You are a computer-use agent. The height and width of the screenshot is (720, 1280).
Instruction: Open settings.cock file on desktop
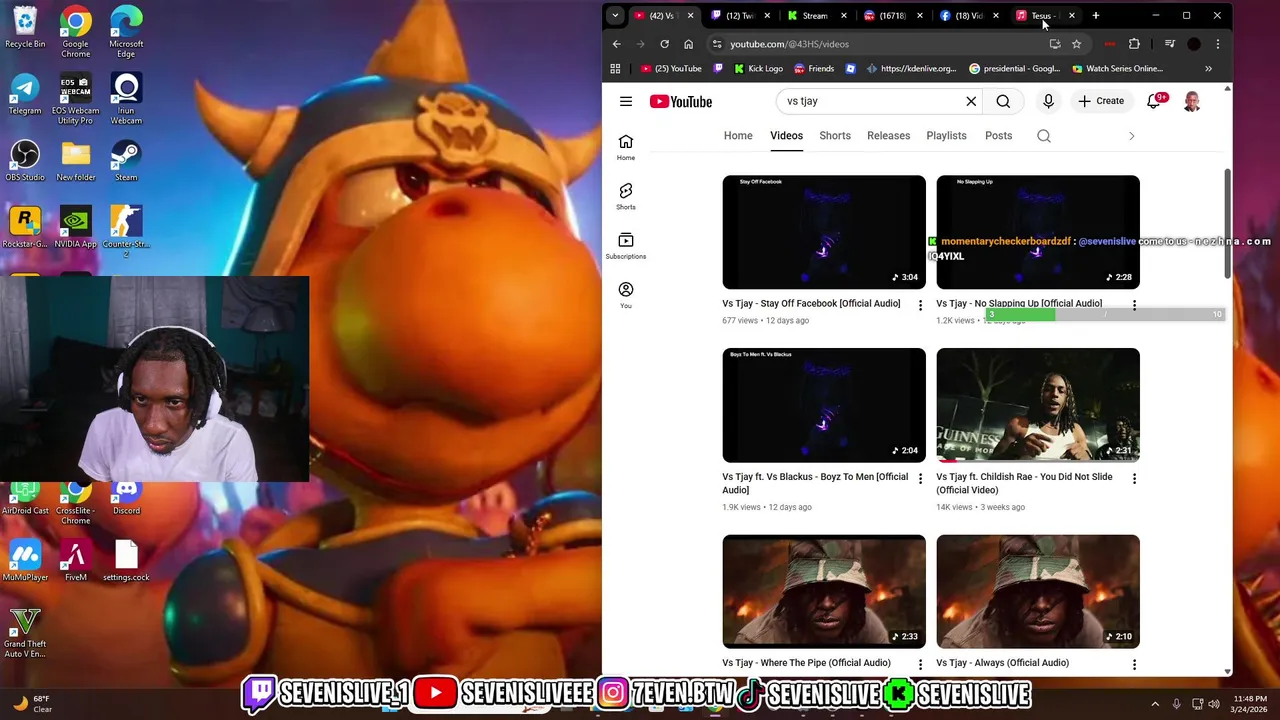click(x=126, y=560)
